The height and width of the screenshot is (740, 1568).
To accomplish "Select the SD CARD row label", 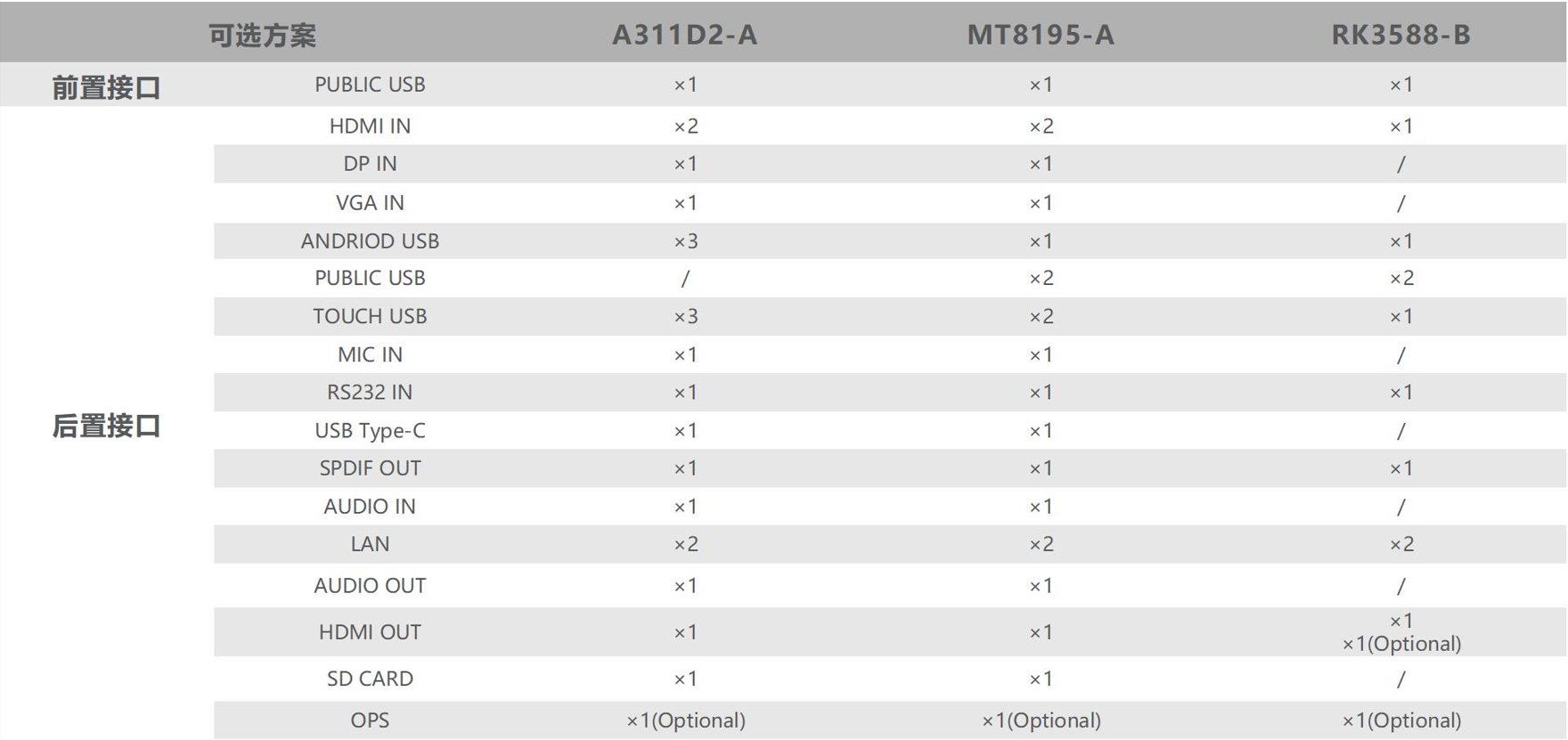I will pyautogui.click(x=370, y=679).
